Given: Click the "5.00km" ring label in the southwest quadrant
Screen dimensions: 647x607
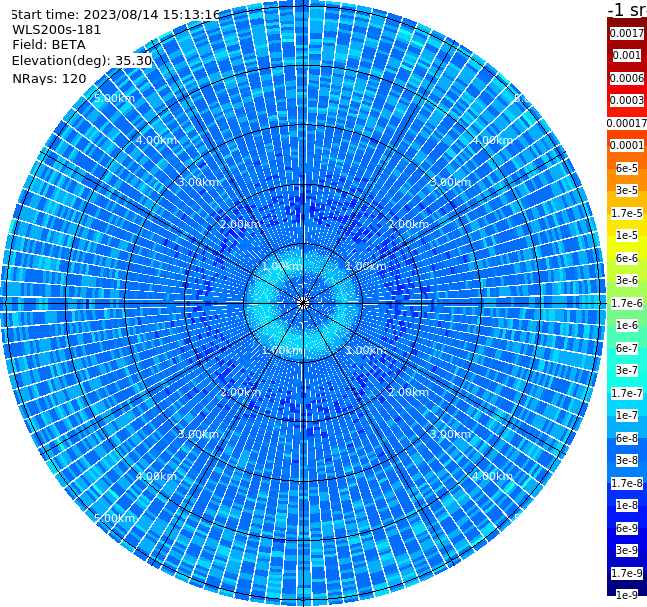Looking at the screenshot, I should pyautogui.click(x=114, y=518).
